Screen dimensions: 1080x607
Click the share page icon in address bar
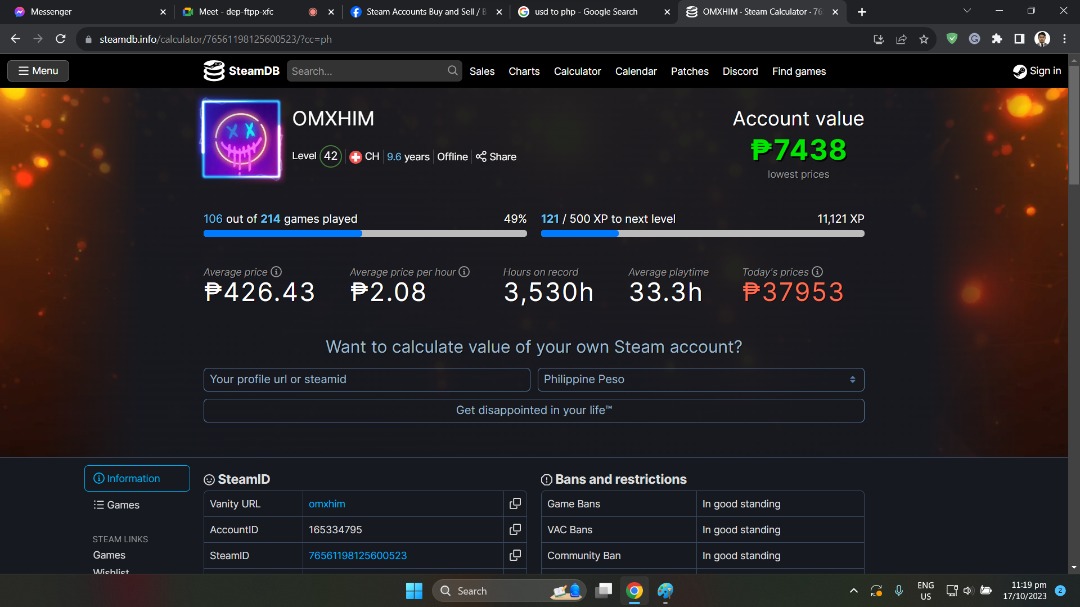(901, 39)
